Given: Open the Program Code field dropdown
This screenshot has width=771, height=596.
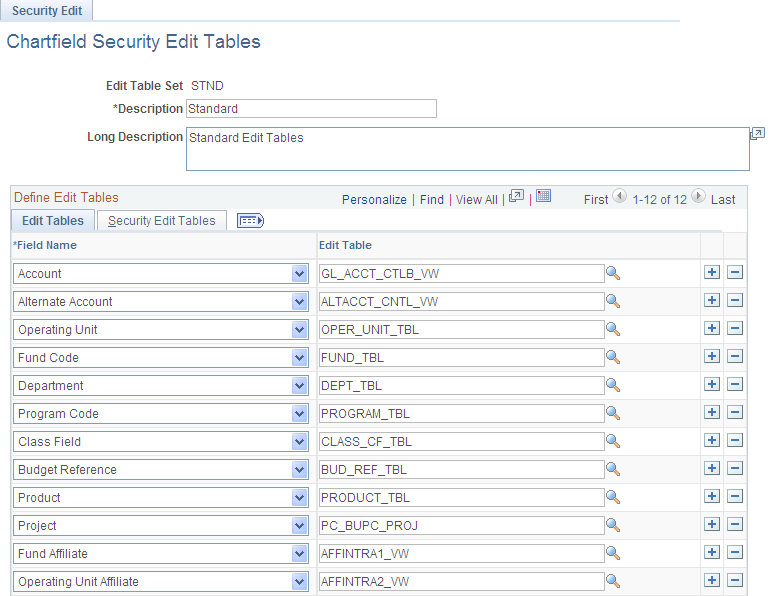Looking at the screenshot, I should (x=299, y=414).
